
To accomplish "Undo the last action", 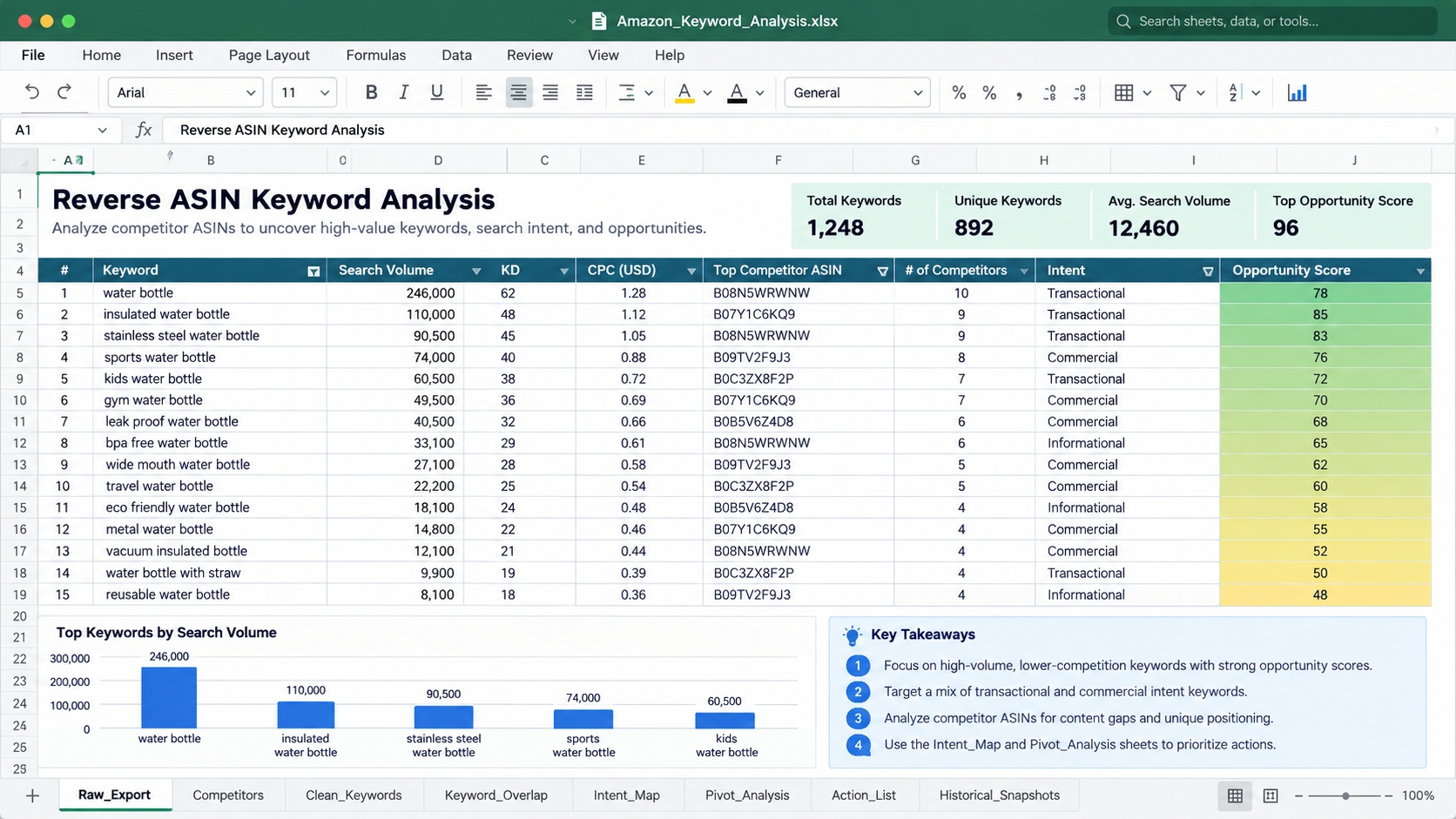I will pos(32,92).
